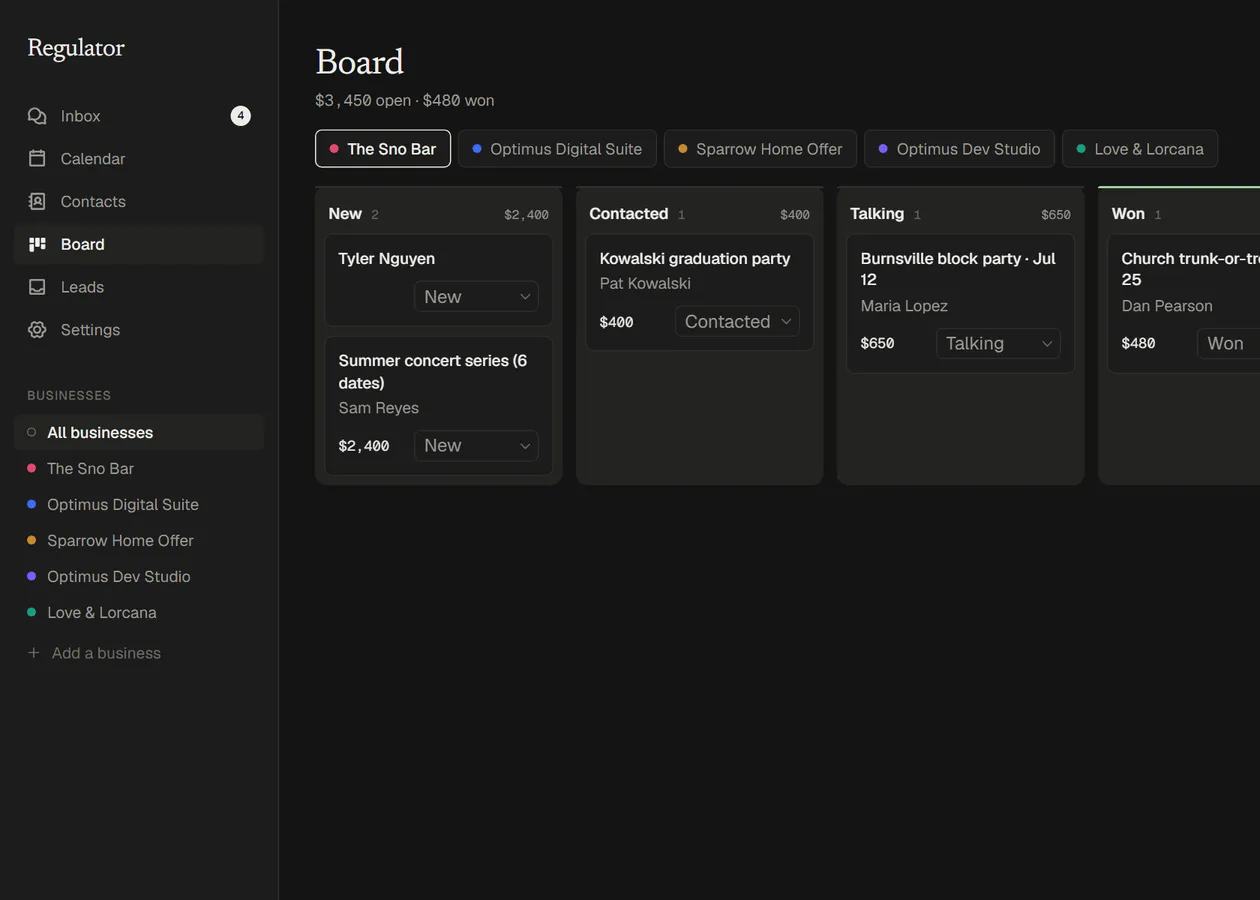The width and height of the screenshot is (1260, 900).
Task: Toggle Optimus Digital Suite filter chip
Action: click(557, 149)
